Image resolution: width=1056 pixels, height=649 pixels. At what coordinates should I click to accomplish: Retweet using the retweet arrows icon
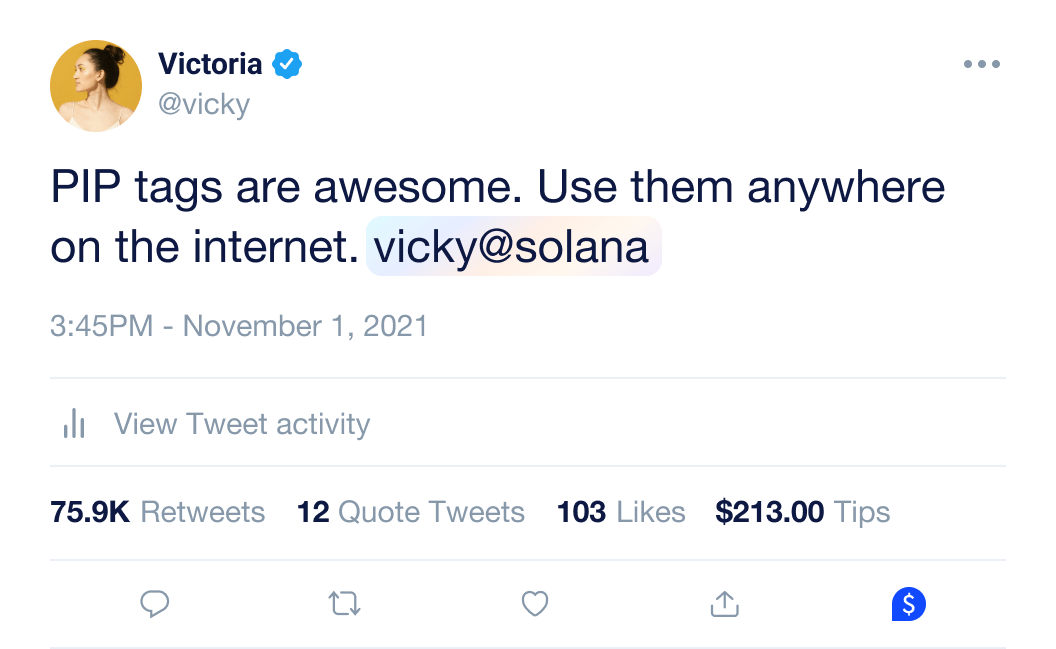coord(345,603)
